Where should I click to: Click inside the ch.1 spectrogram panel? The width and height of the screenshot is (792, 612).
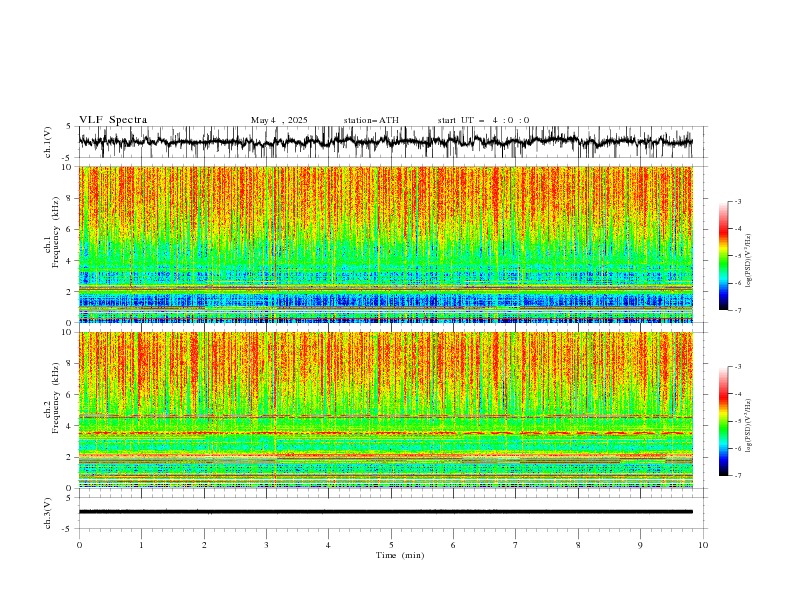pos(385,244)
